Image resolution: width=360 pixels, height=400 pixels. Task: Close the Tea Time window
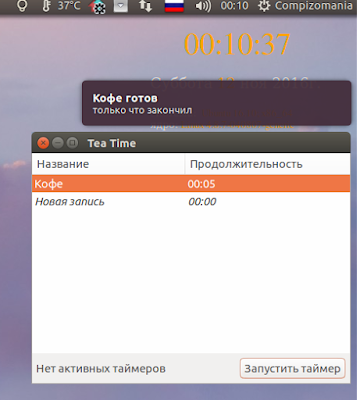click(43, 143)
